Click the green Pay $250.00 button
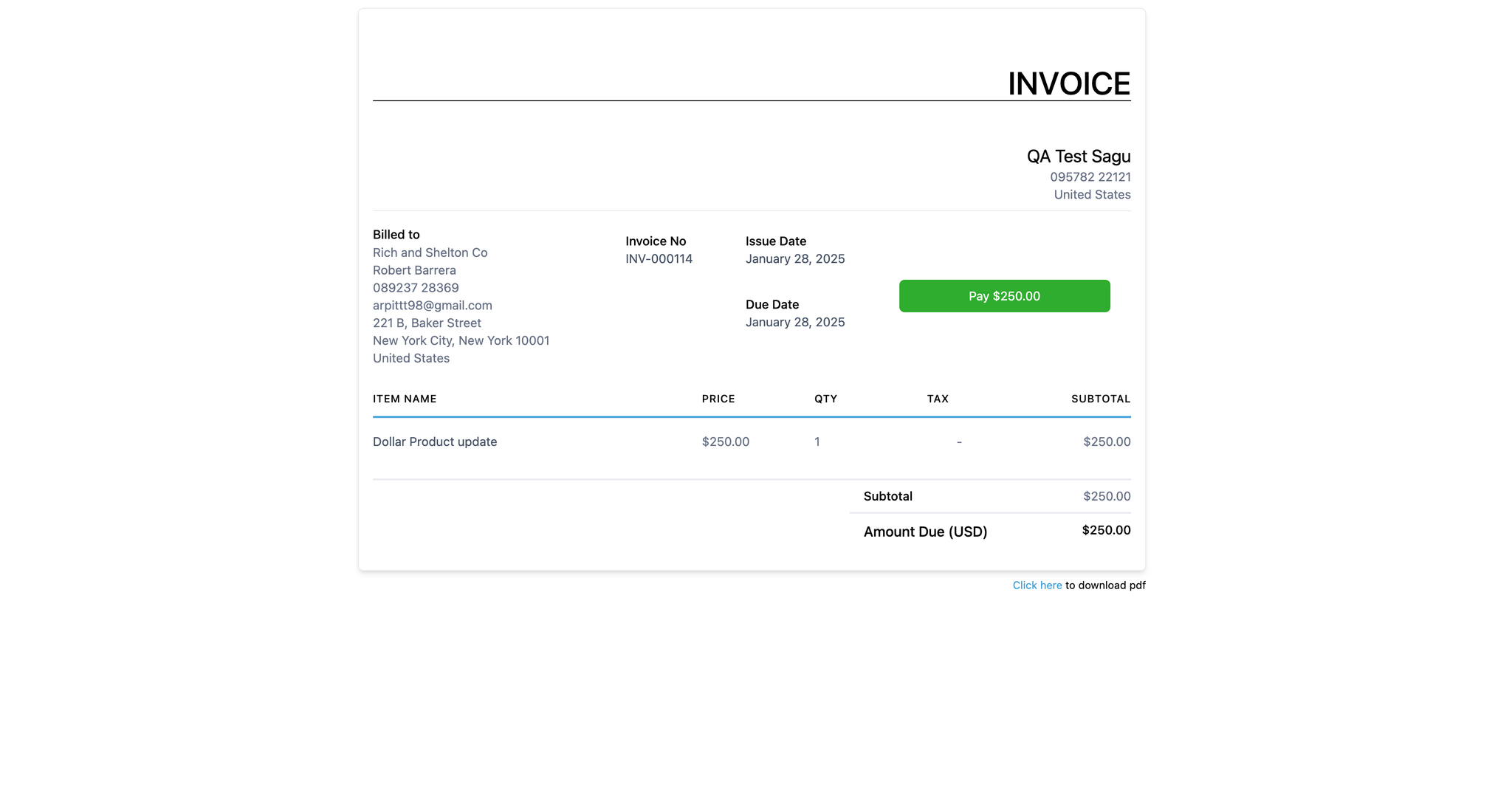Image resolution: width=1512 pixels, height=804 pixels. pyautogui.click(x=1004, y=296)
